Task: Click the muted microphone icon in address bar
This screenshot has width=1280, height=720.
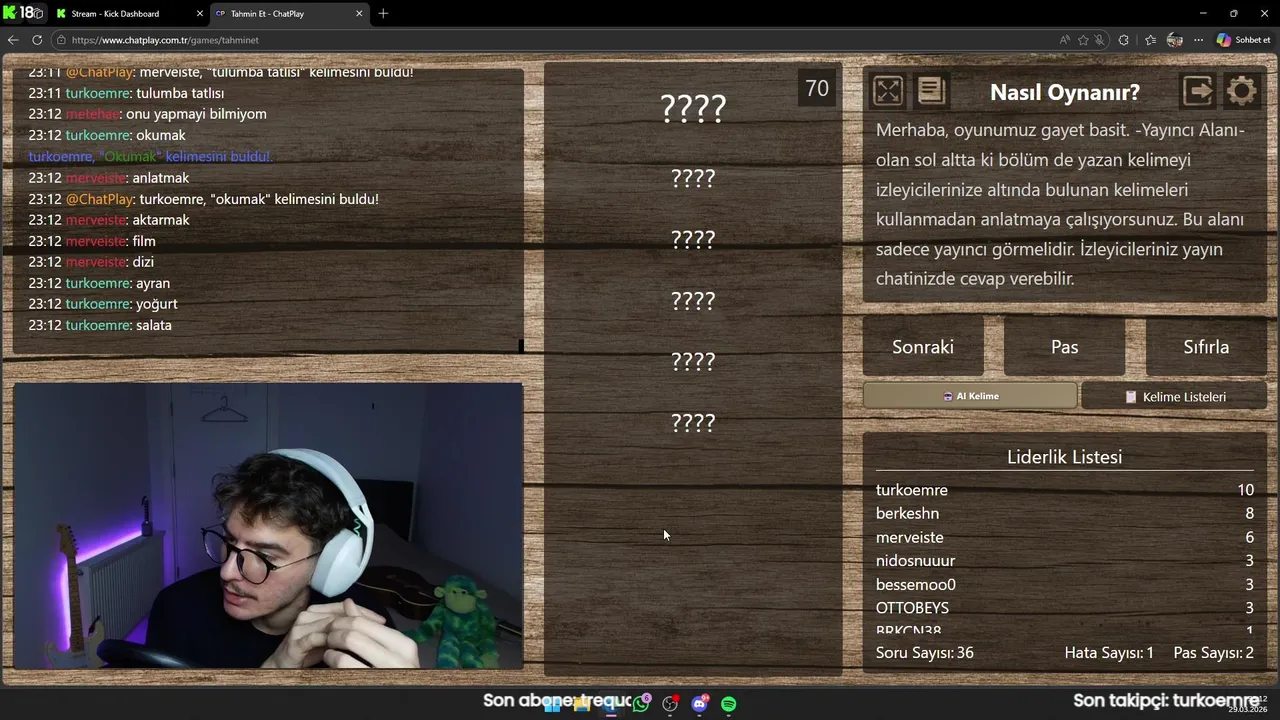Action: pyautogui.click(x=1100, y=40)
